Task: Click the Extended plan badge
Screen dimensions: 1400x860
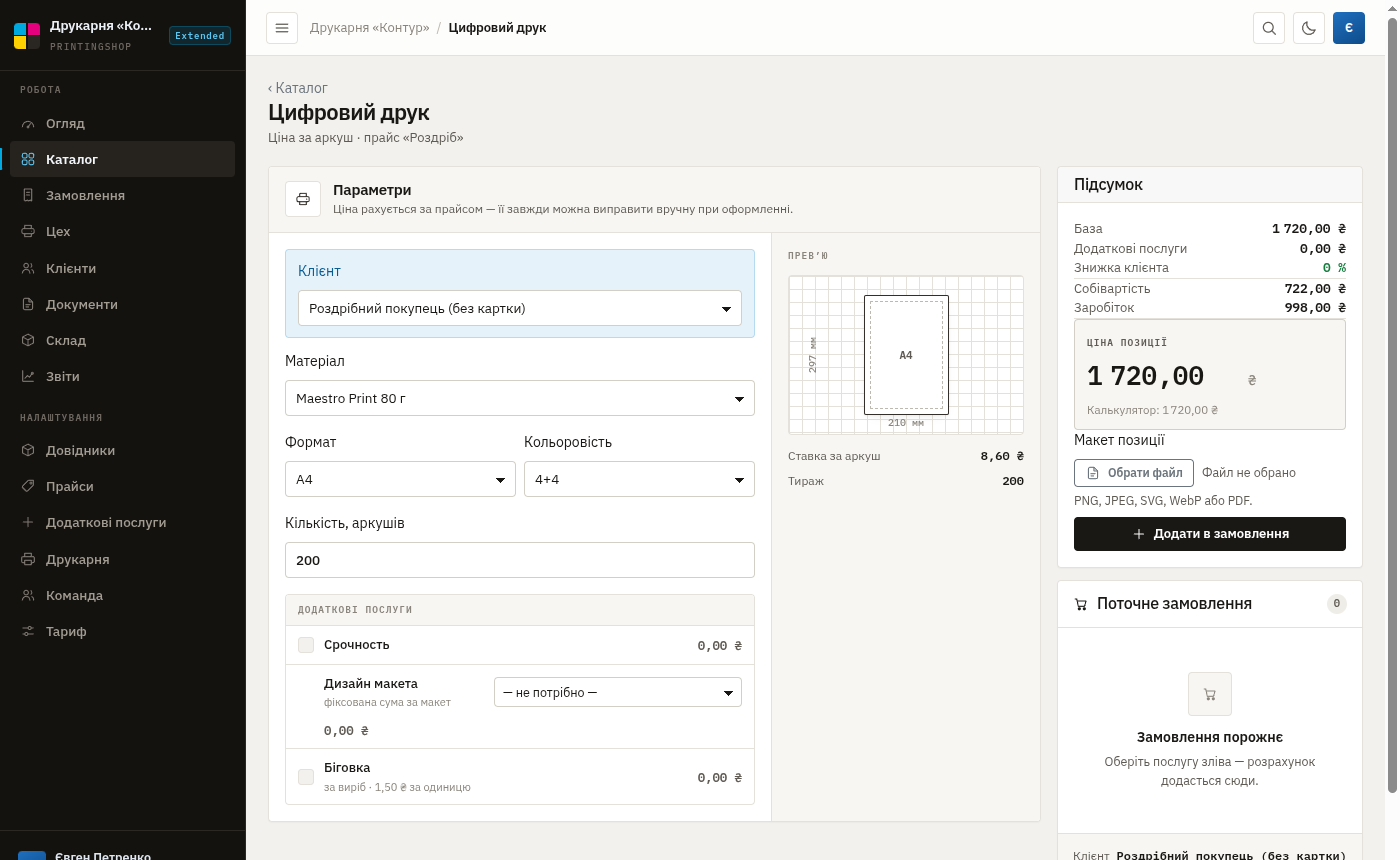Action: pyautogui.click(x=200, y=35)
